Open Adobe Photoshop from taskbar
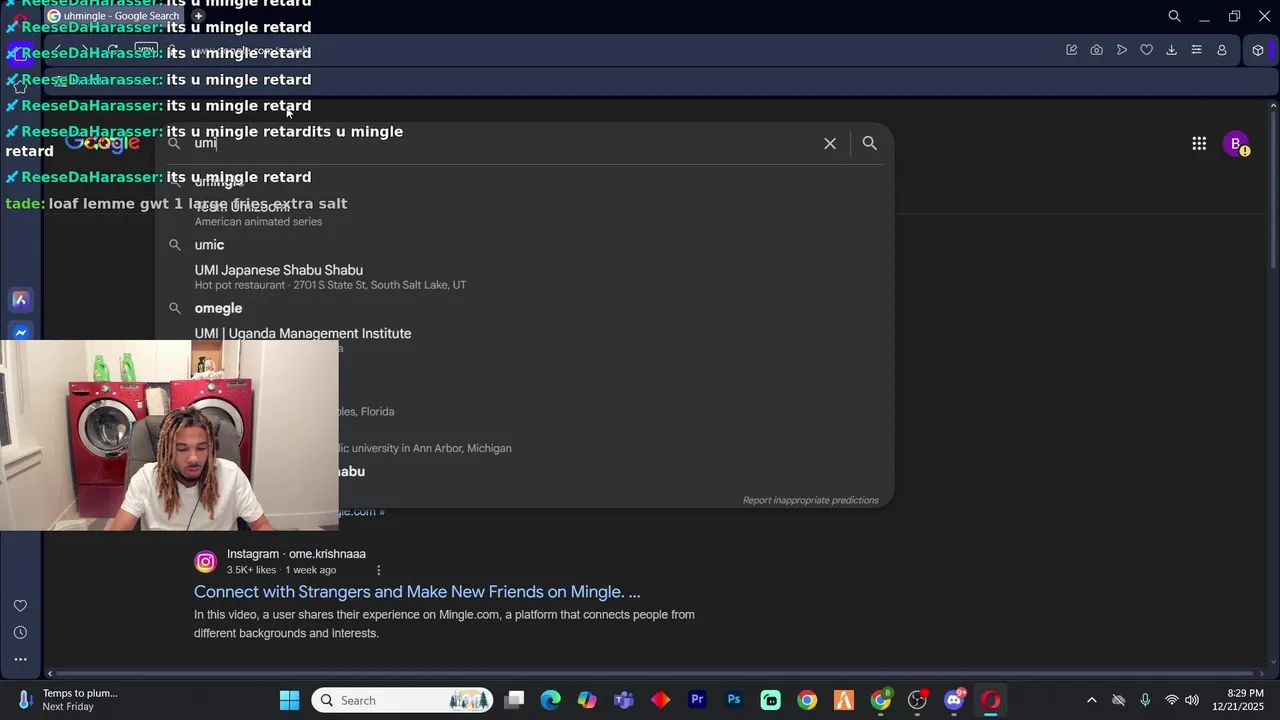Viewport: 1280px width, 720px height. click(x=734, y=700)
